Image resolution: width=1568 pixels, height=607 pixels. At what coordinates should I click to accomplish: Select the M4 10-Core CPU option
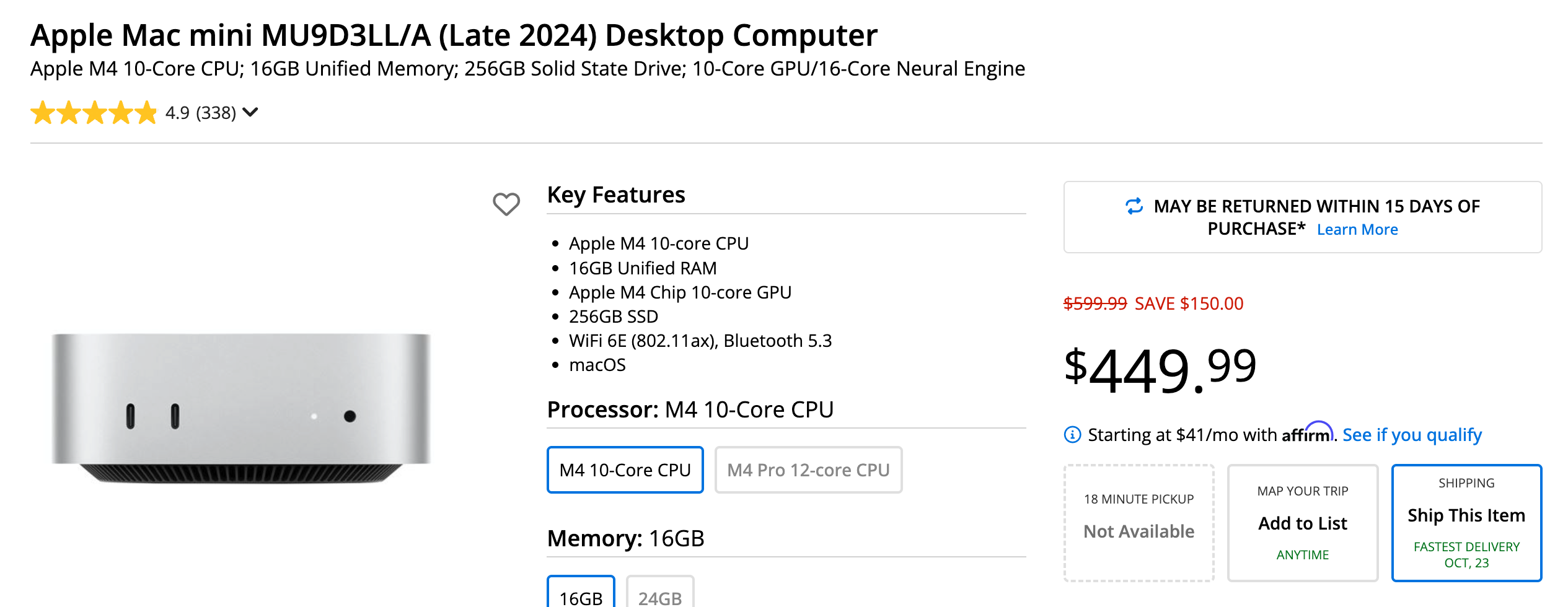click(x=625, y=470)
